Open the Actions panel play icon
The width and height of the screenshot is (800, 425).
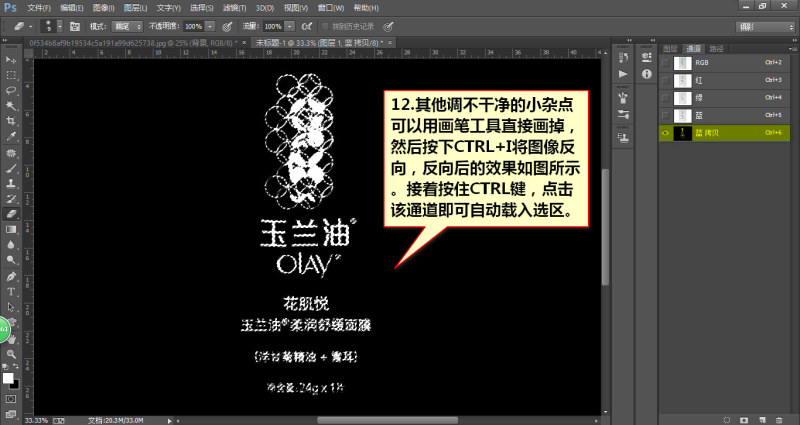point(622,74)
